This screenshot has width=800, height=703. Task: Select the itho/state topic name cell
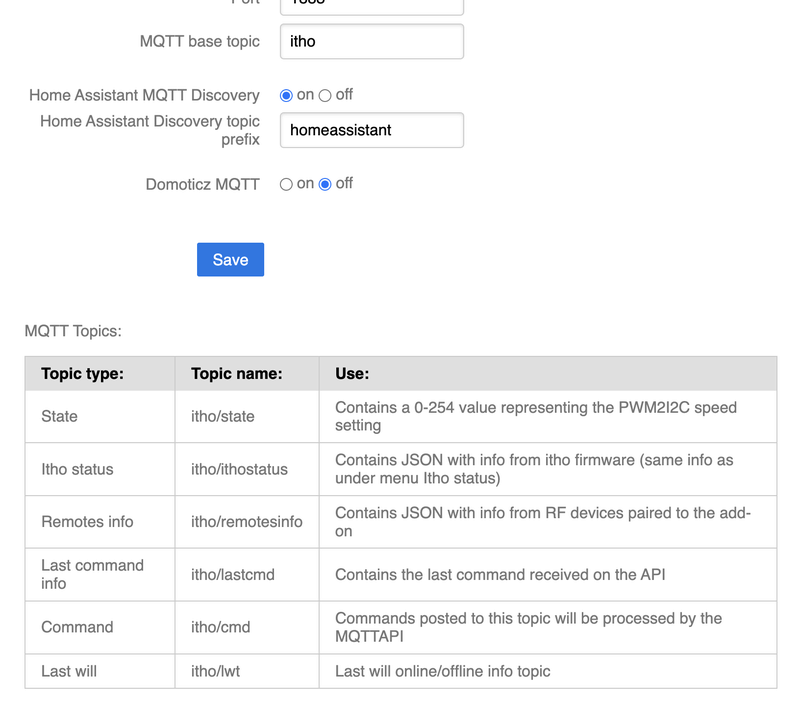[x=222, y=416]
